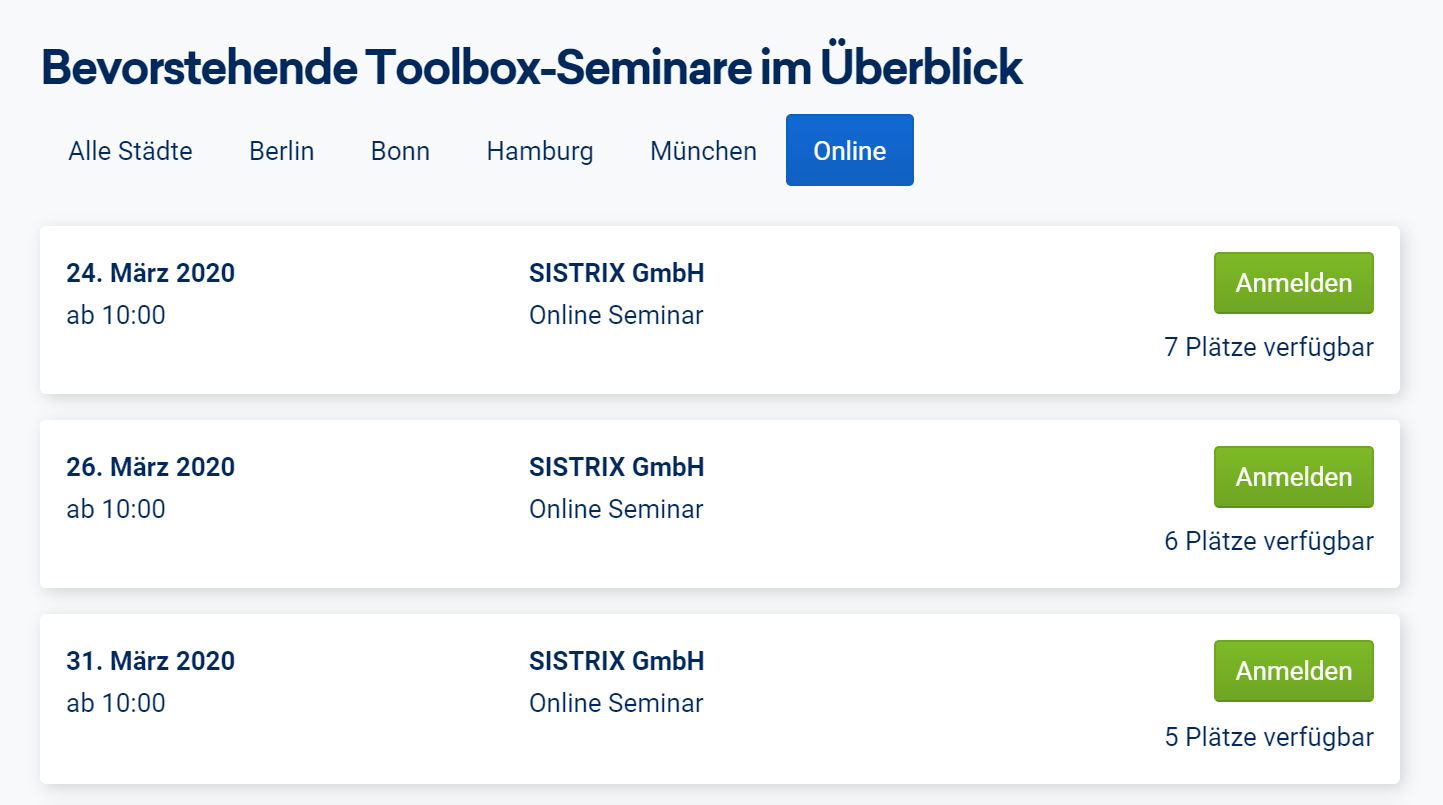The height and width of the screenshot is (805, 1443).
Task: Filter seminars by München tab
Action: [703, 151]
